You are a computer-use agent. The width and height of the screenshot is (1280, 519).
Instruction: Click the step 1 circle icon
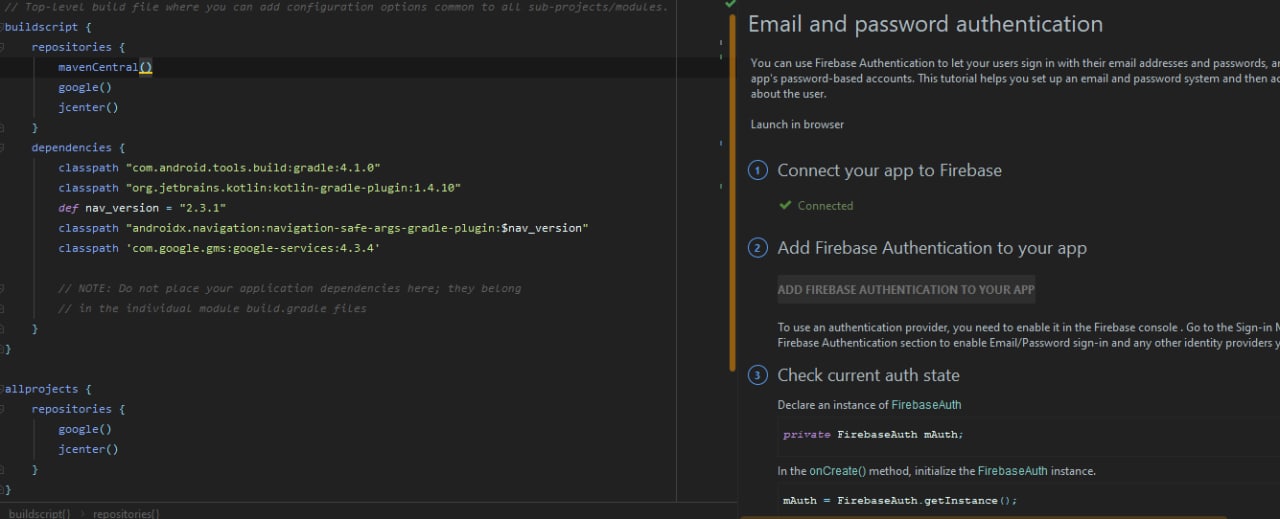click(758, 171)
